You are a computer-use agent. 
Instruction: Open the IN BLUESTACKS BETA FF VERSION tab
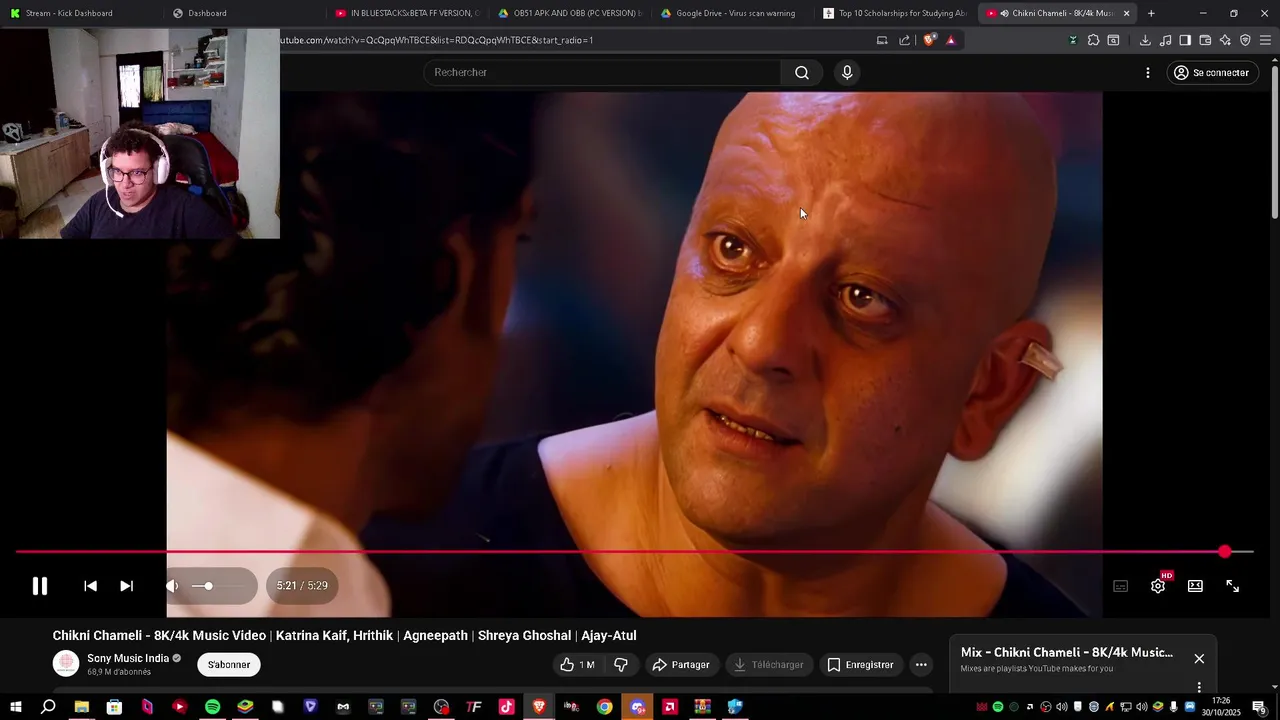[408, 13]
